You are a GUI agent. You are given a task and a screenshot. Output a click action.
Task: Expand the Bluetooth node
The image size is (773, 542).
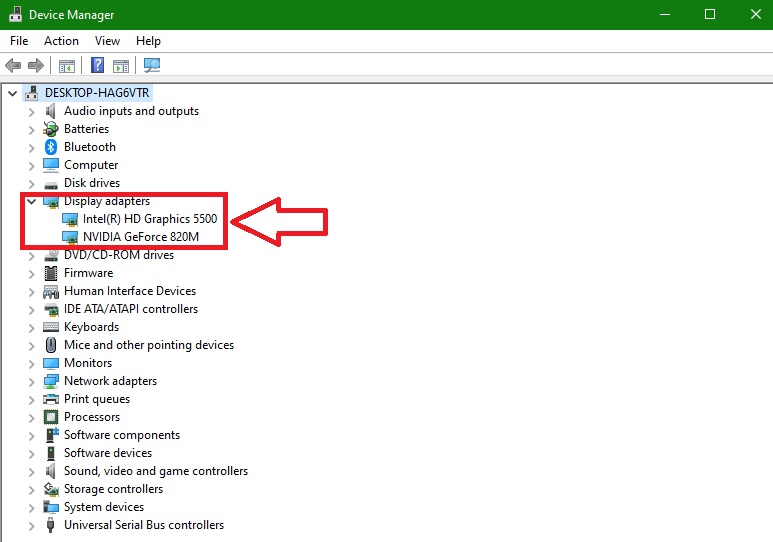point(32,148)
